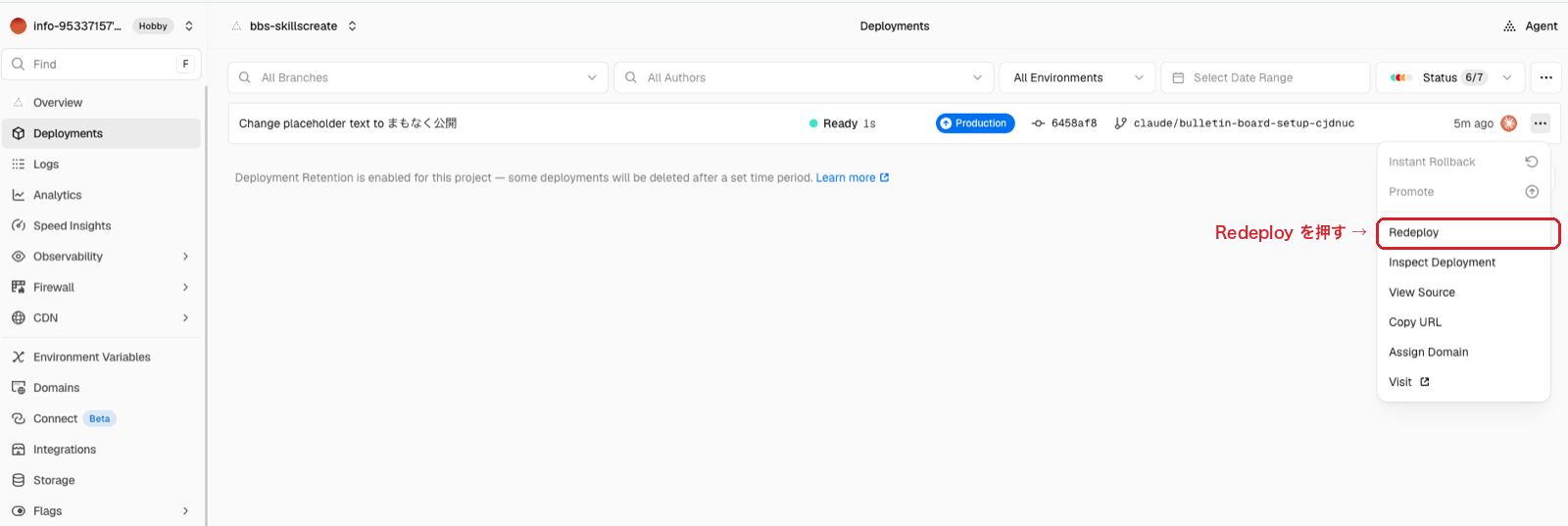Click commit hash 6458af8
Viewport: 1568px width, 526px height.
click(x=1074, y=123)
